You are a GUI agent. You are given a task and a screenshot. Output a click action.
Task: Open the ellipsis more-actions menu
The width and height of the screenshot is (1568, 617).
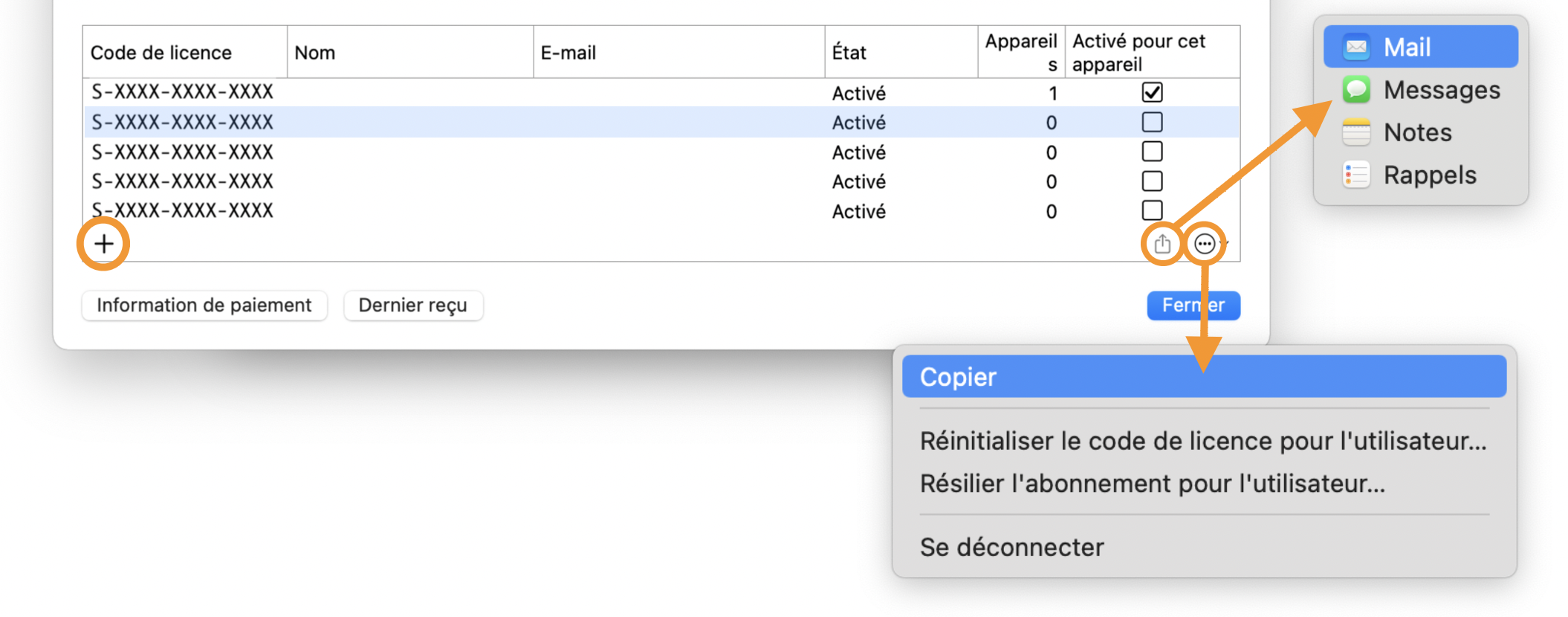[x=1205, y=244]
